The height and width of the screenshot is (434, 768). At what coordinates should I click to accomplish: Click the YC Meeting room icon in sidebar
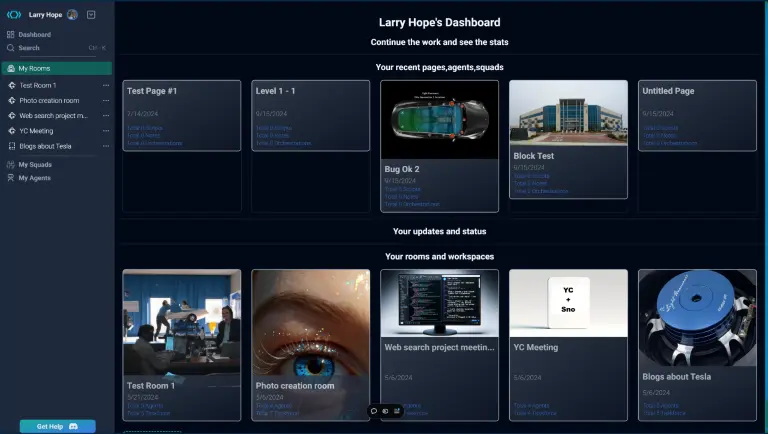[x=12, y=131]
